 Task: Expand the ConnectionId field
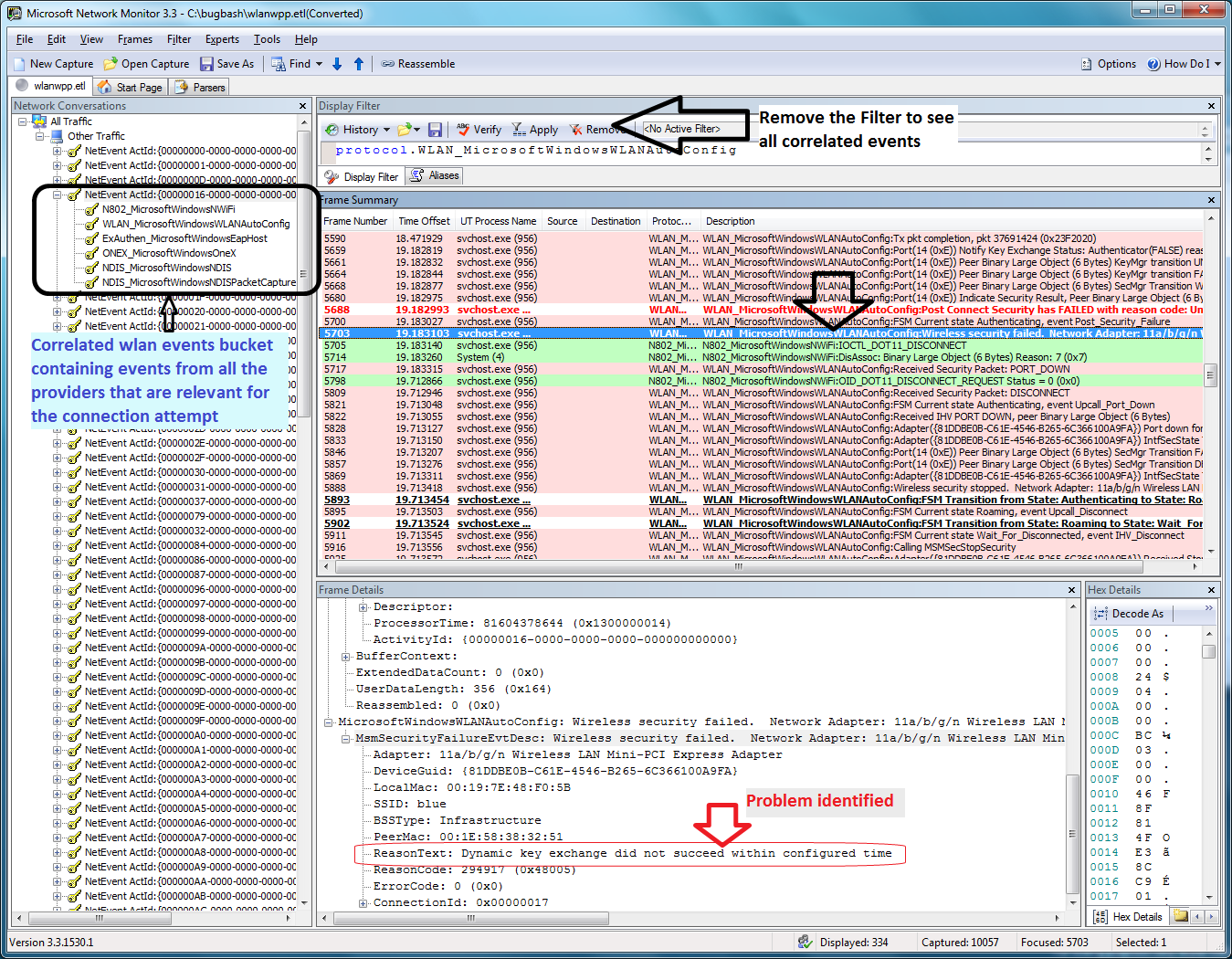tap(363, 902)
